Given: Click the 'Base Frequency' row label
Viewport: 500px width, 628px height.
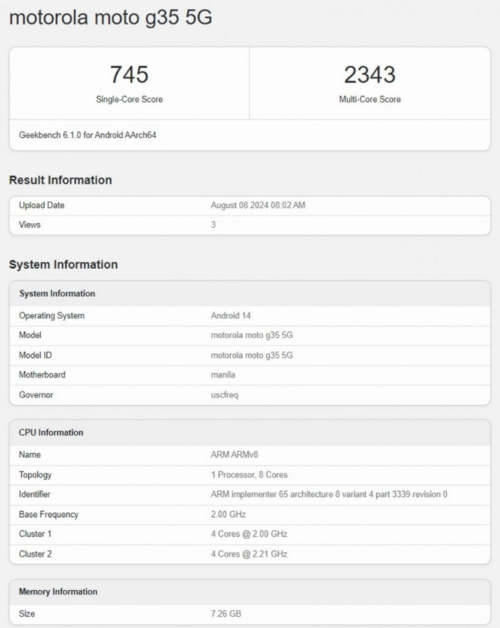Looking at the screenshot, I should [x=48, y=514].
